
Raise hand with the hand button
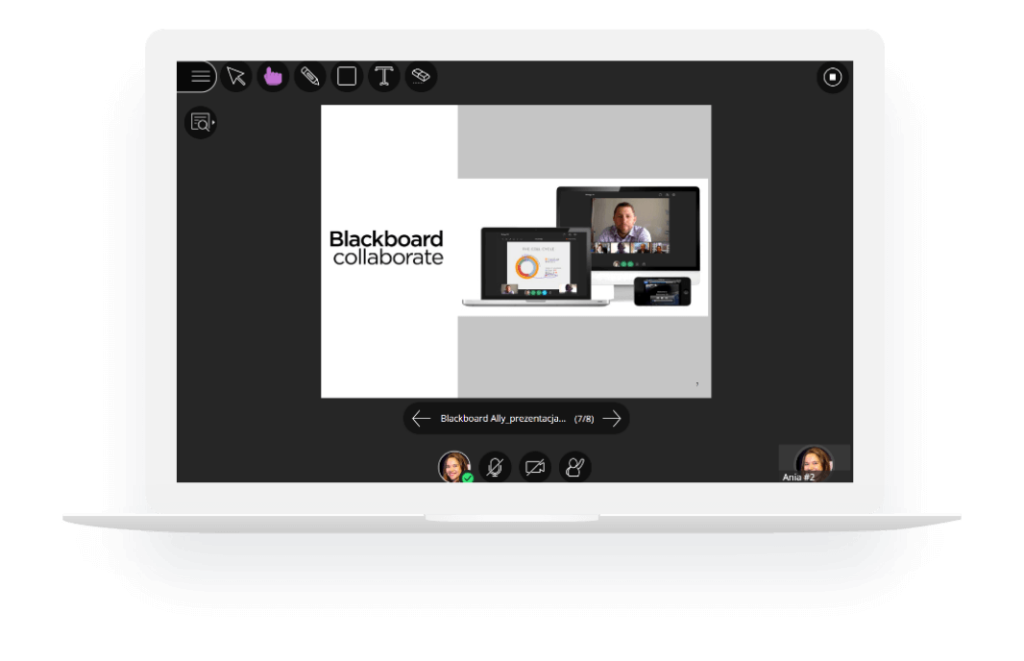pyautogui.click(x=575, y=466)
